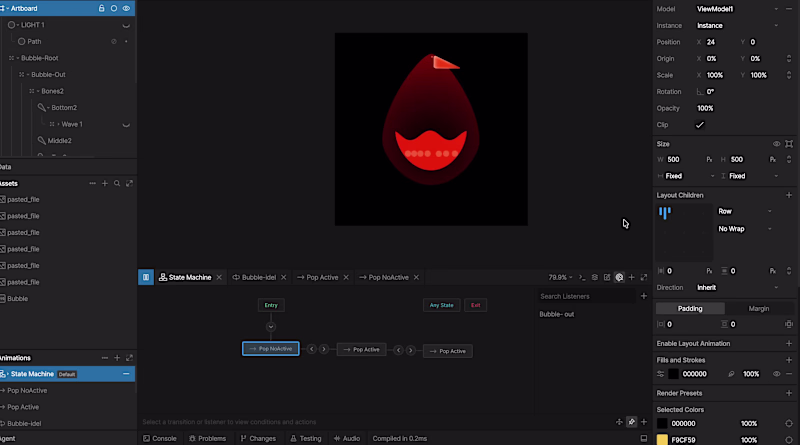Viewport: 800px width, 445px height.
Task: Add a Render Preset with plus icon
Action: click(x=789, y=393)
